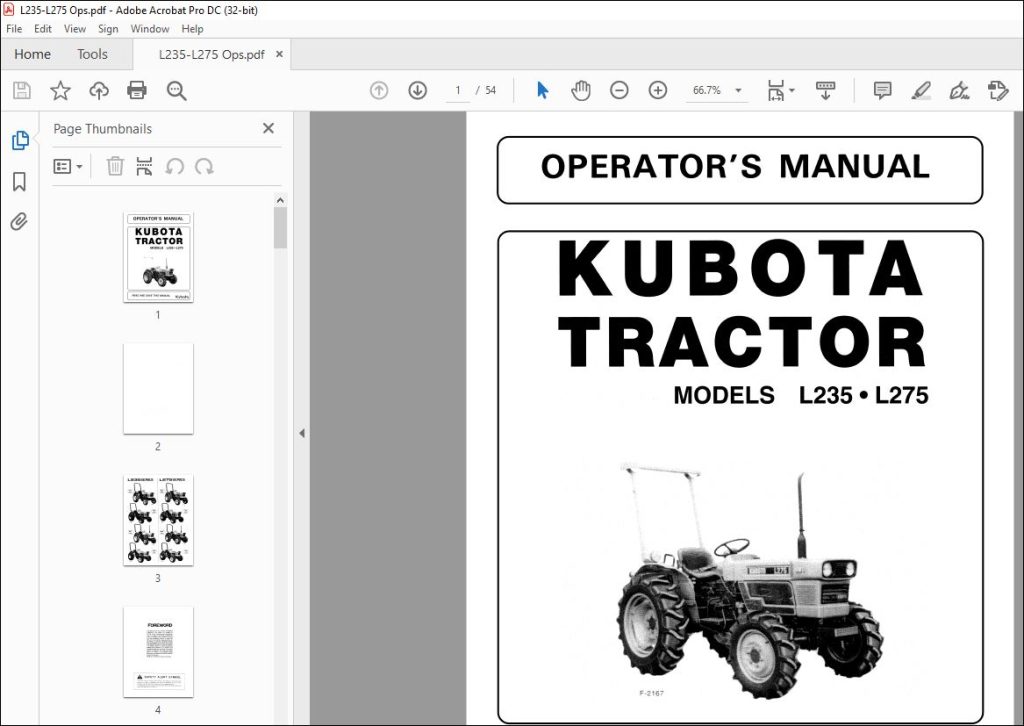Delete selected page via trash icon
Viewport: 1024px width, 726px height.
[x=115, y=166]
